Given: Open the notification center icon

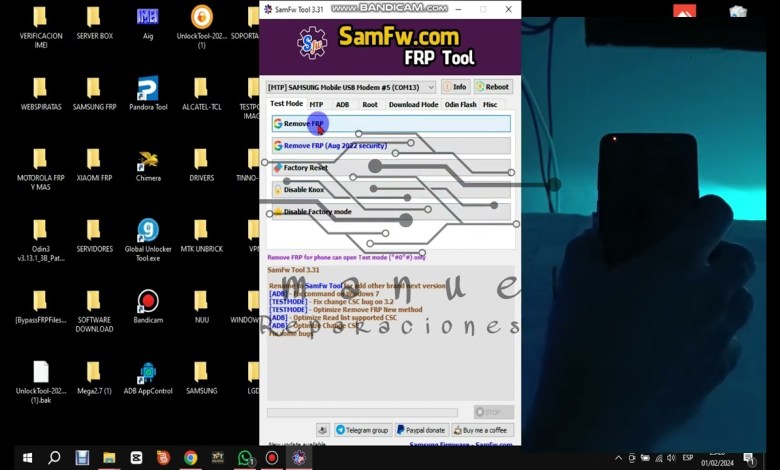Looking at the screenshot, I should [749, 458].
